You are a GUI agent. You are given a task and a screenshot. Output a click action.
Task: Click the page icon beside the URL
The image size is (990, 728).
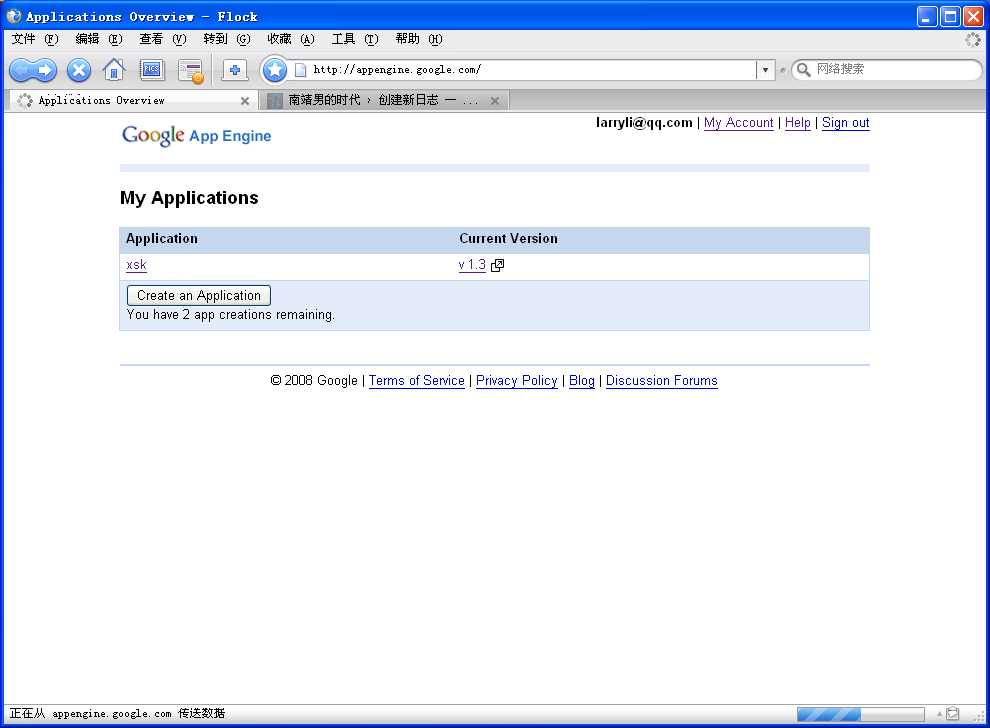[301, 70]
